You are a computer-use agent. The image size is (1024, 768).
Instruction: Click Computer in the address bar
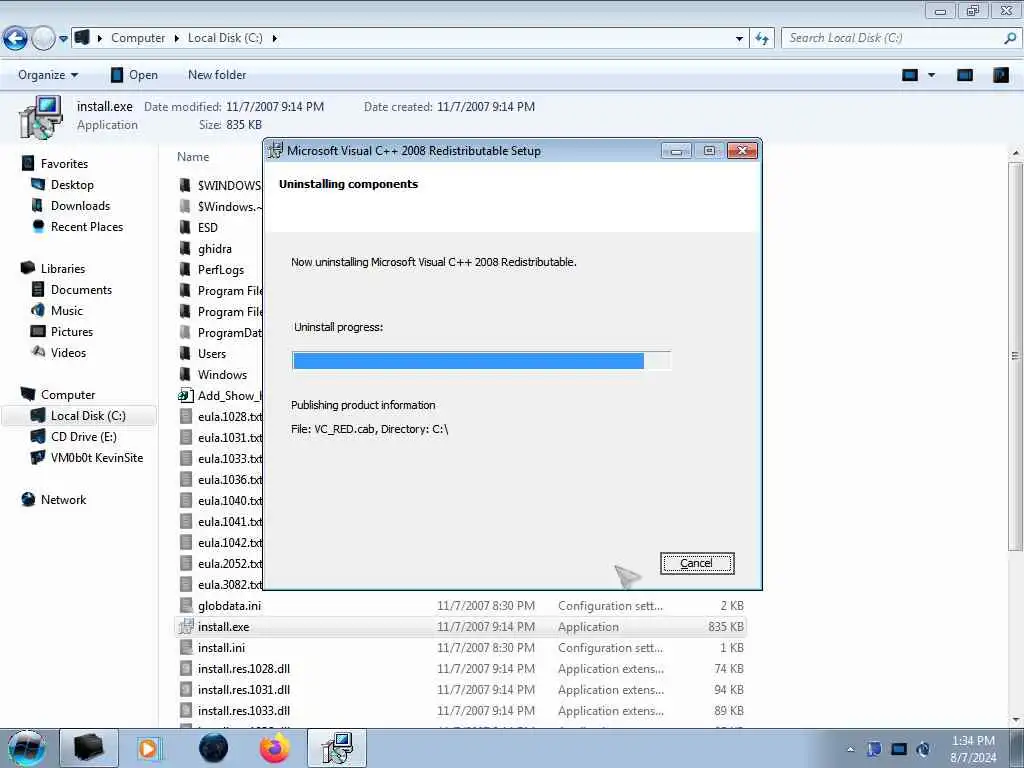(x=138, y=38)
